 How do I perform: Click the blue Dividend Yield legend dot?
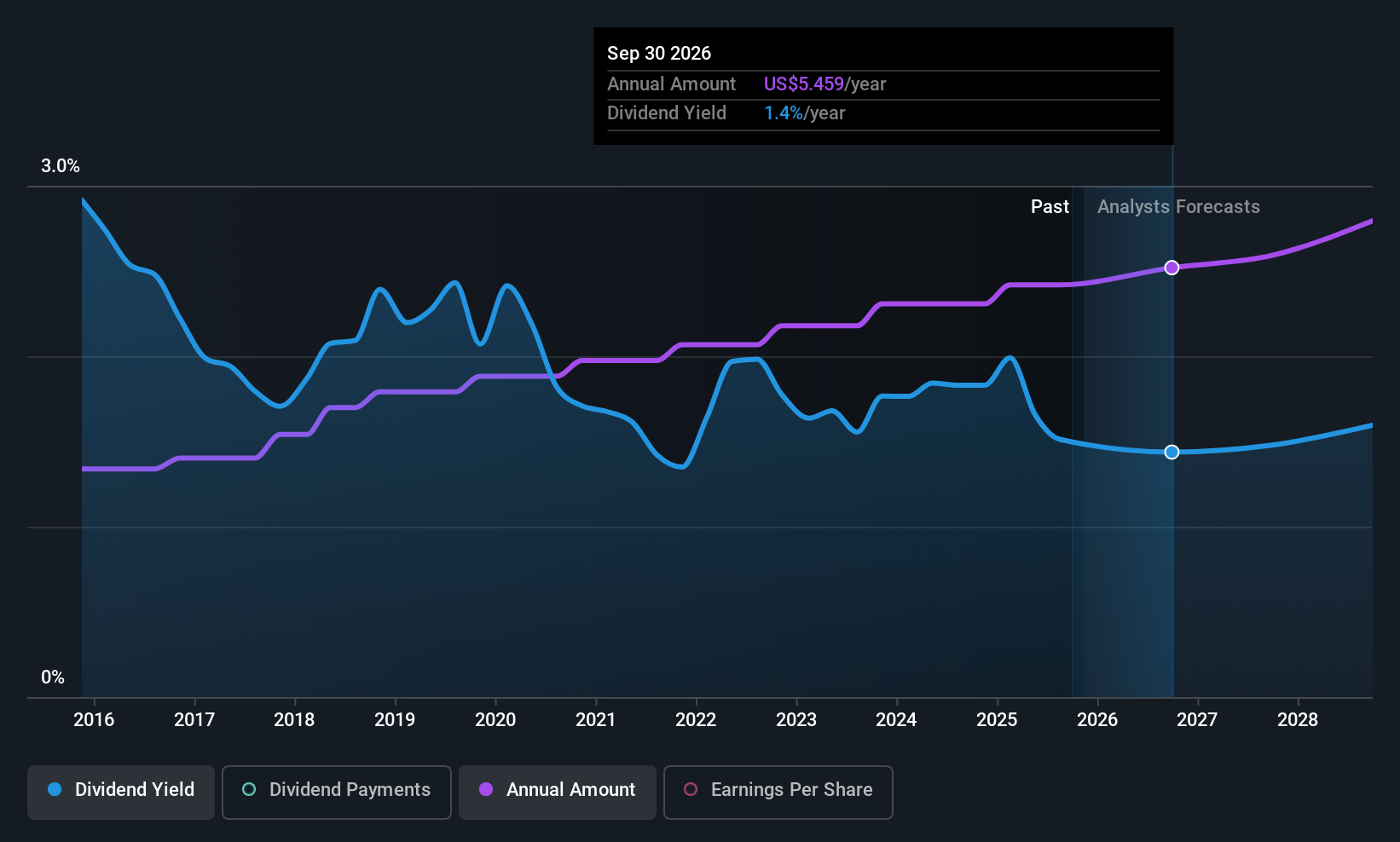point(55,790)
